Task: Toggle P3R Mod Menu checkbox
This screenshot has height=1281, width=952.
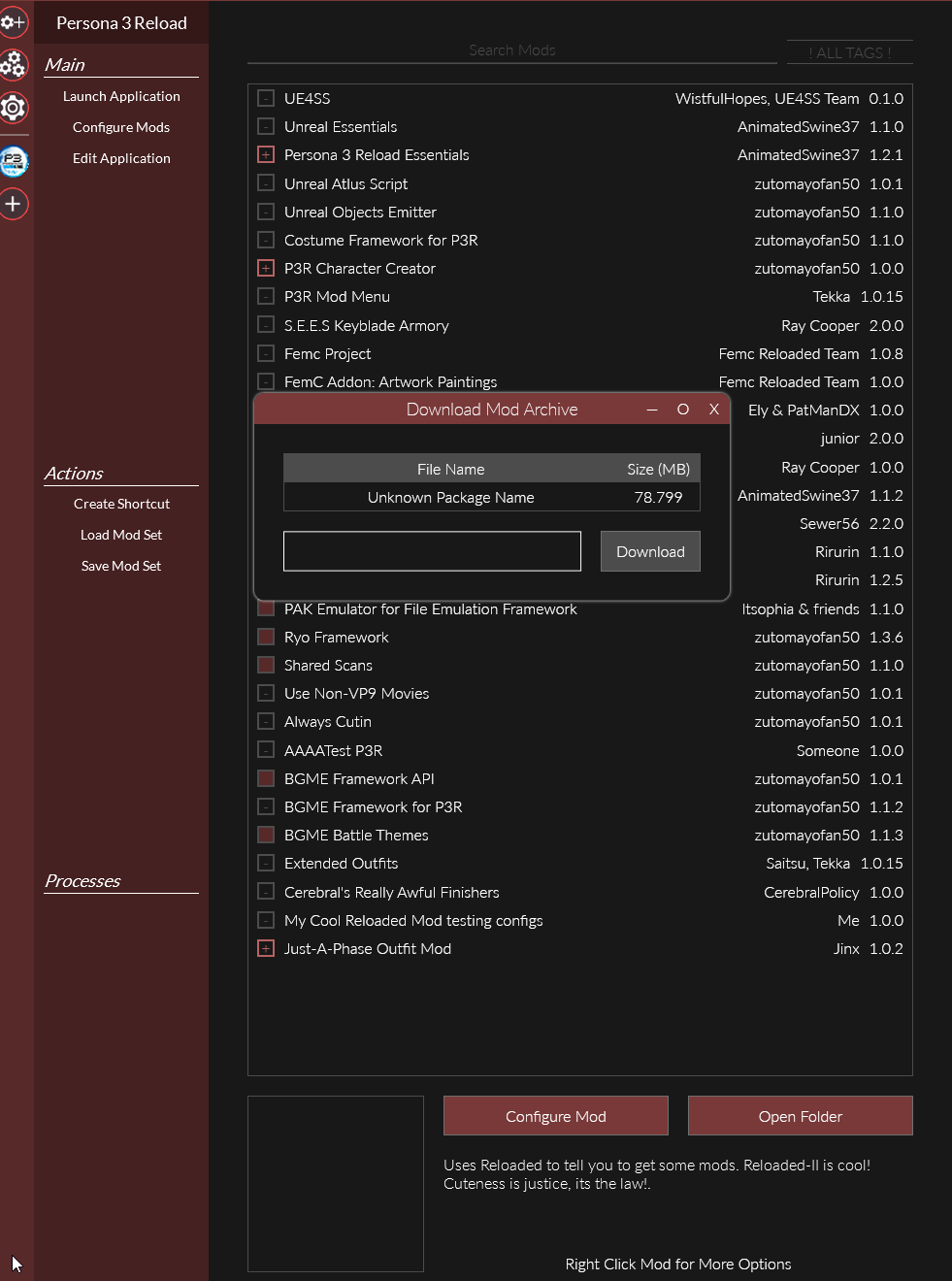Action: pos(266,296)
